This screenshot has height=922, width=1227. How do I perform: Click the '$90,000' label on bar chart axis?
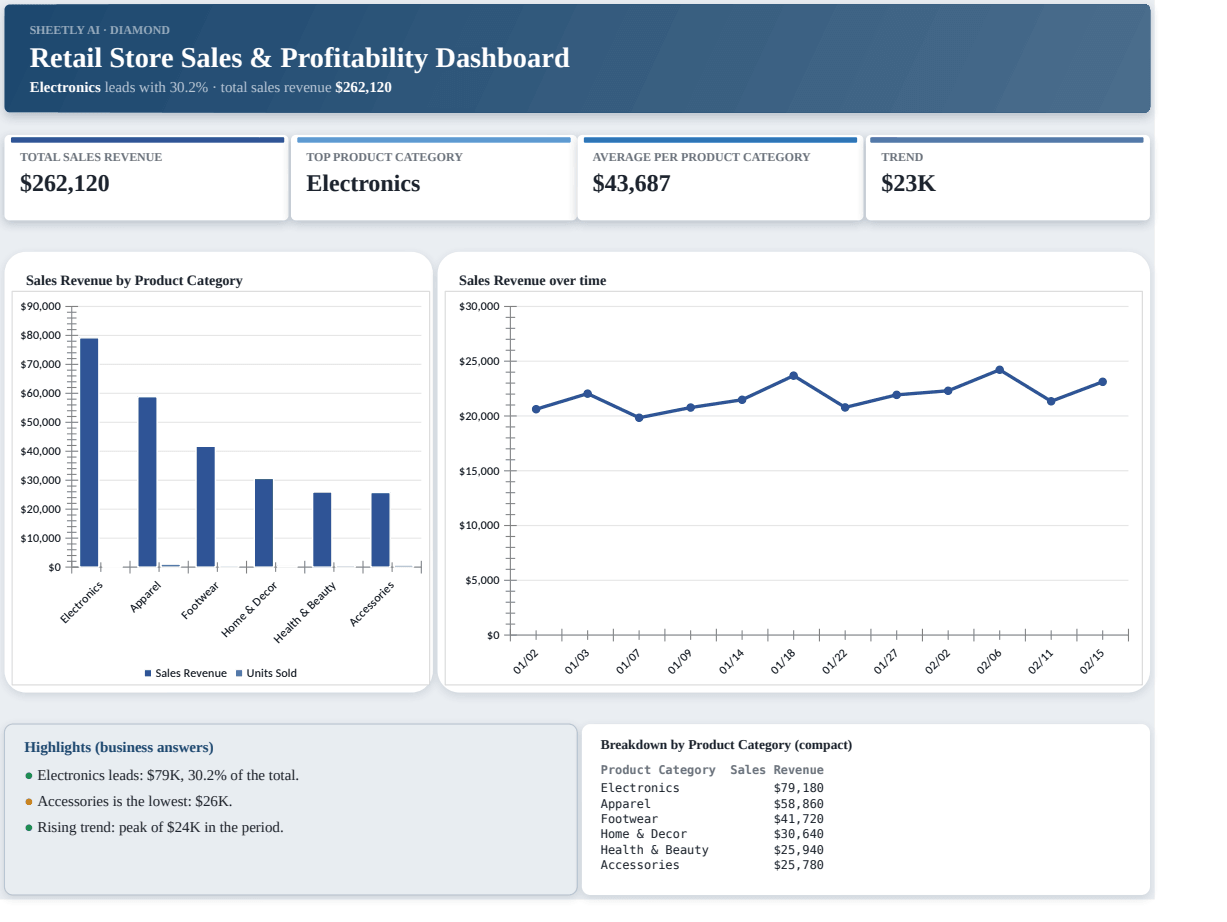41,306
